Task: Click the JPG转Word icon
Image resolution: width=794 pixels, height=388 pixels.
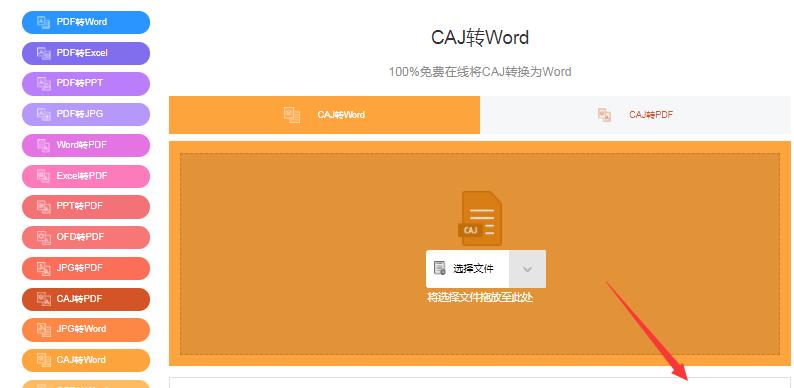Action: pos(44,330)
